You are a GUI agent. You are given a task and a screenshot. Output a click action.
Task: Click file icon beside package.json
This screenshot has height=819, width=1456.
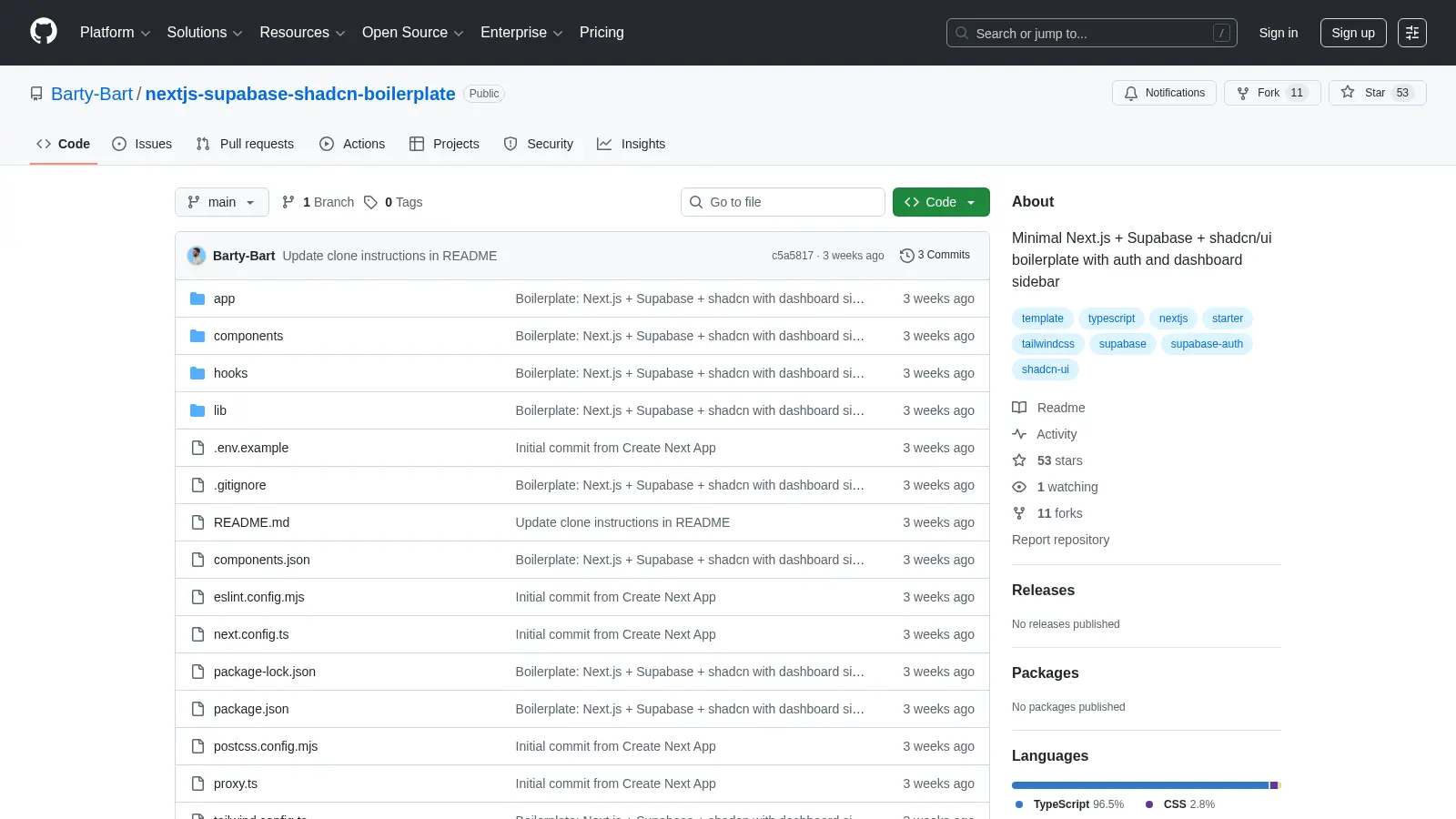pyautogui.click(x=197, y=709)
